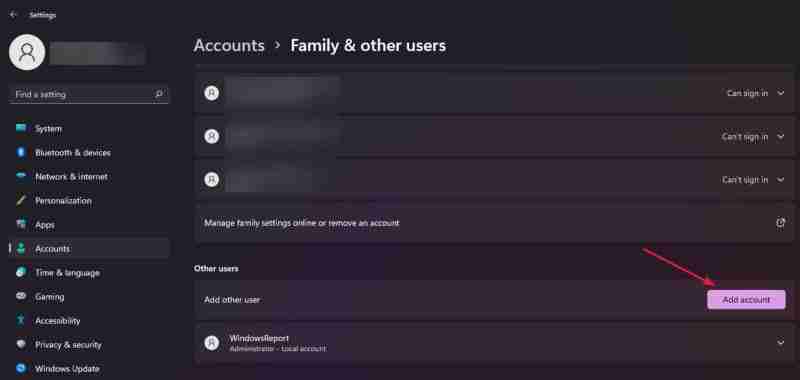Click the Find a setting field
Screen dimensions: 800x380
[x=89, y=94]
